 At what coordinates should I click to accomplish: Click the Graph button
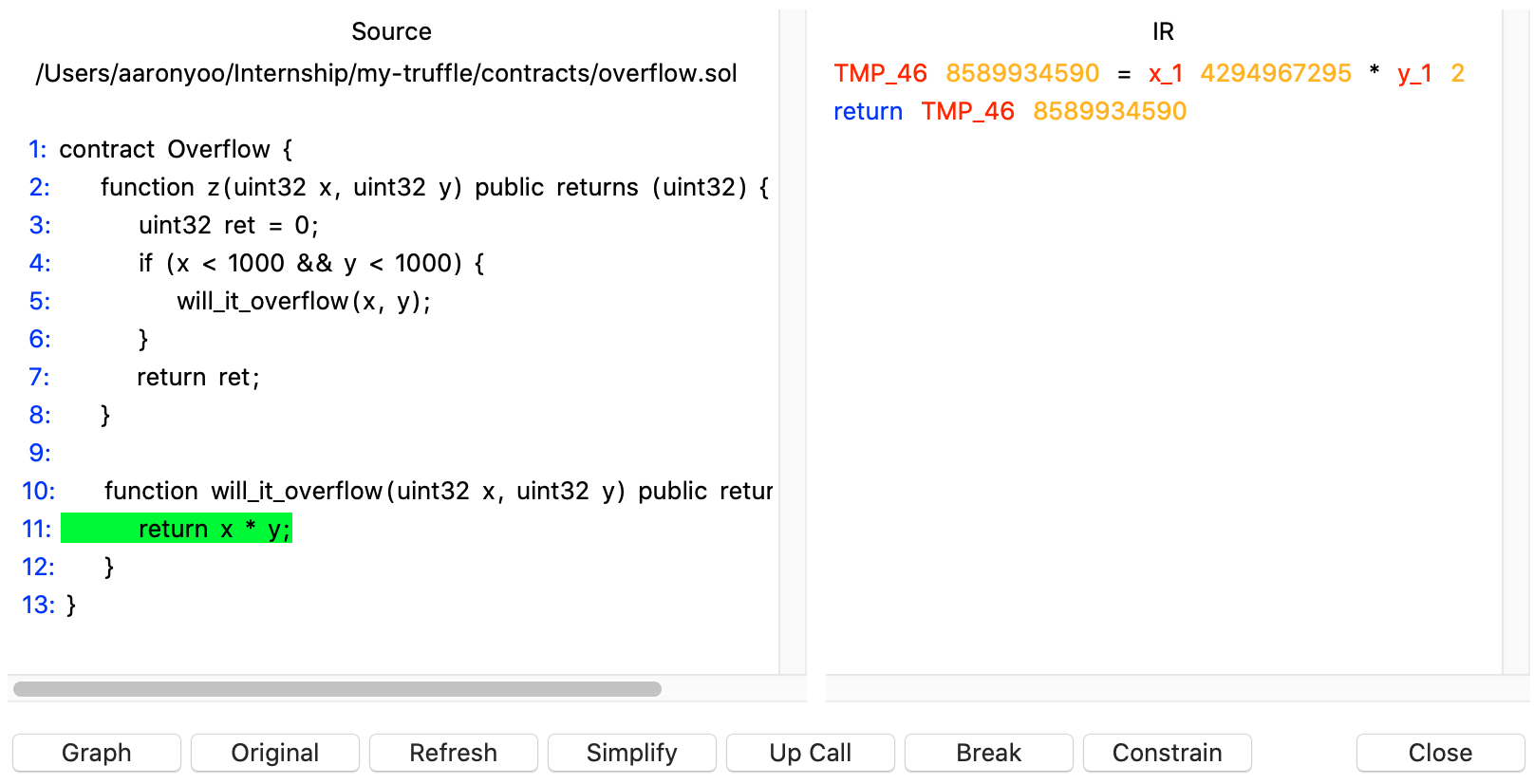(96, 753)
